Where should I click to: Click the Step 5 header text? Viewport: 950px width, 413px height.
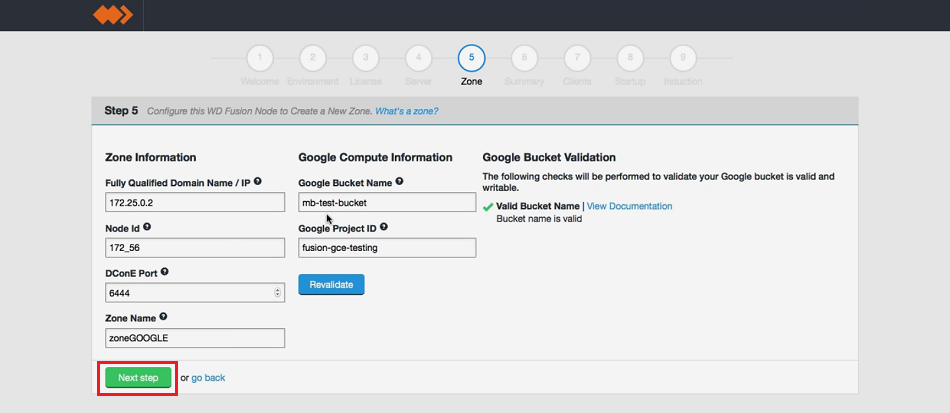121,111
